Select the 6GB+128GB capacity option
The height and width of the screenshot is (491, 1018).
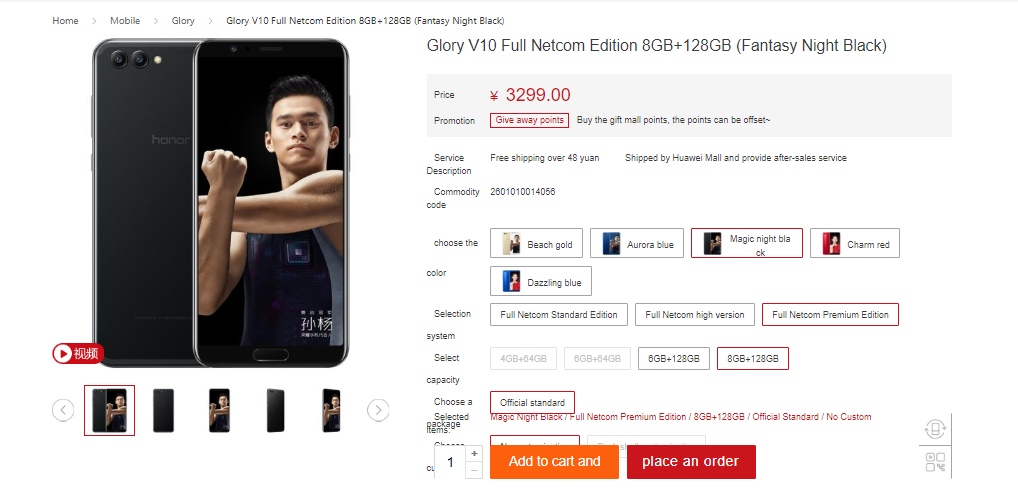tap(674, 359)
